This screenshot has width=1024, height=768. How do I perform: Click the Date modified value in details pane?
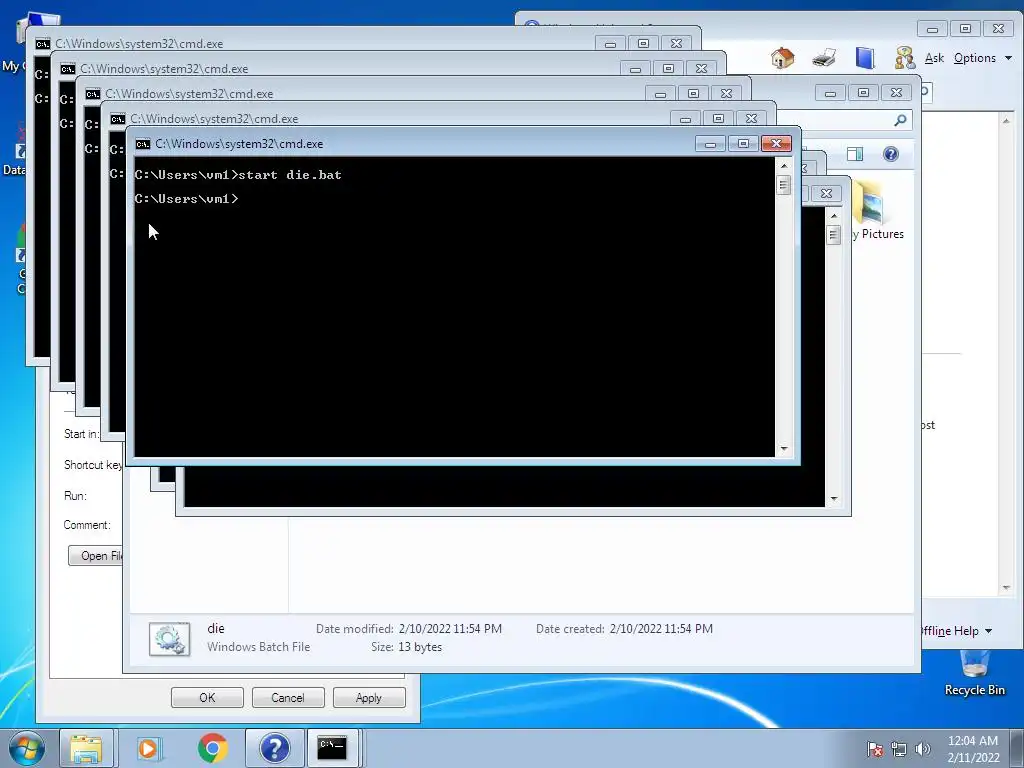(x=450, y=629)
